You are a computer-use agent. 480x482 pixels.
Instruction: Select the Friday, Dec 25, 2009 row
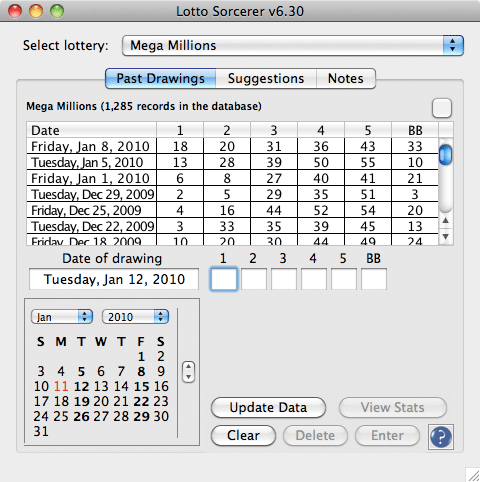[x=232, y=210]
